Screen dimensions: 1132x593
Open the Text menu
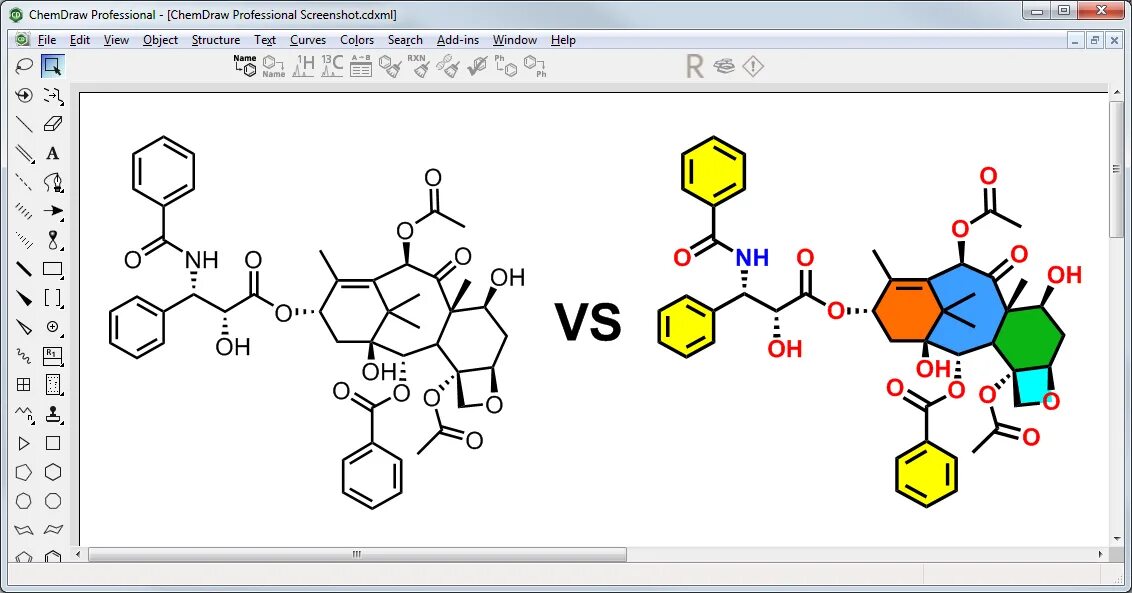click(265, 40)
